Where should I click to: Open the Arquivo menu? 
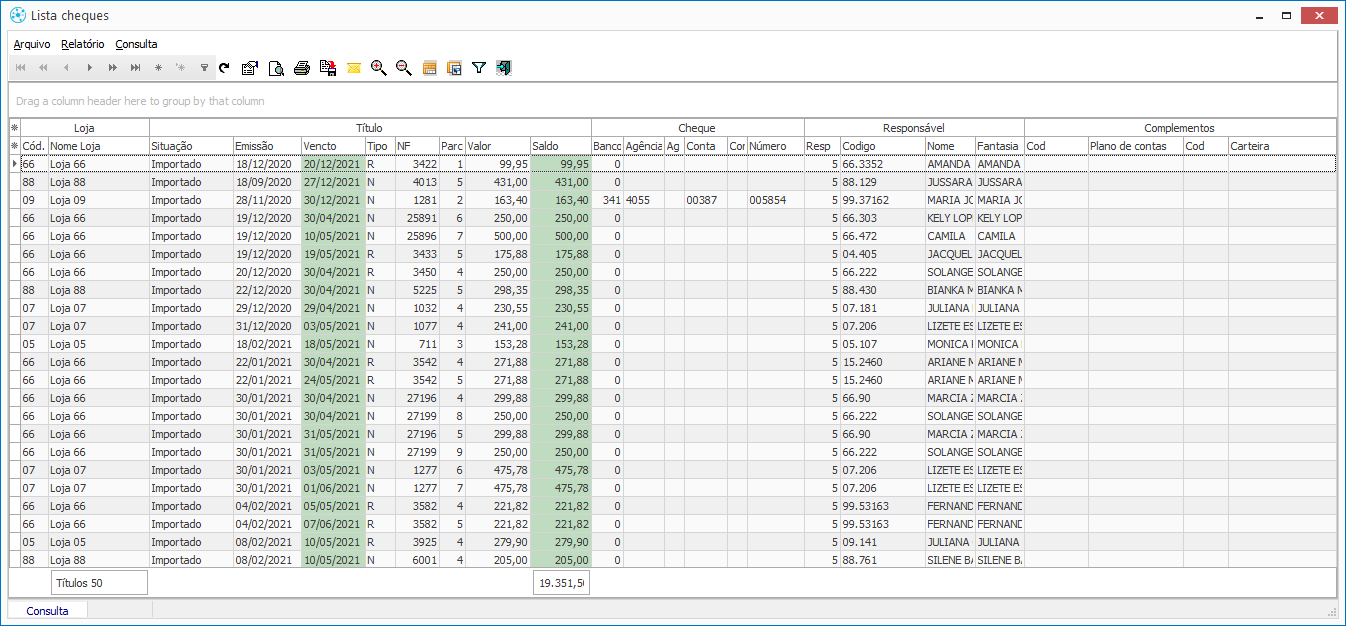coord(32,44)
